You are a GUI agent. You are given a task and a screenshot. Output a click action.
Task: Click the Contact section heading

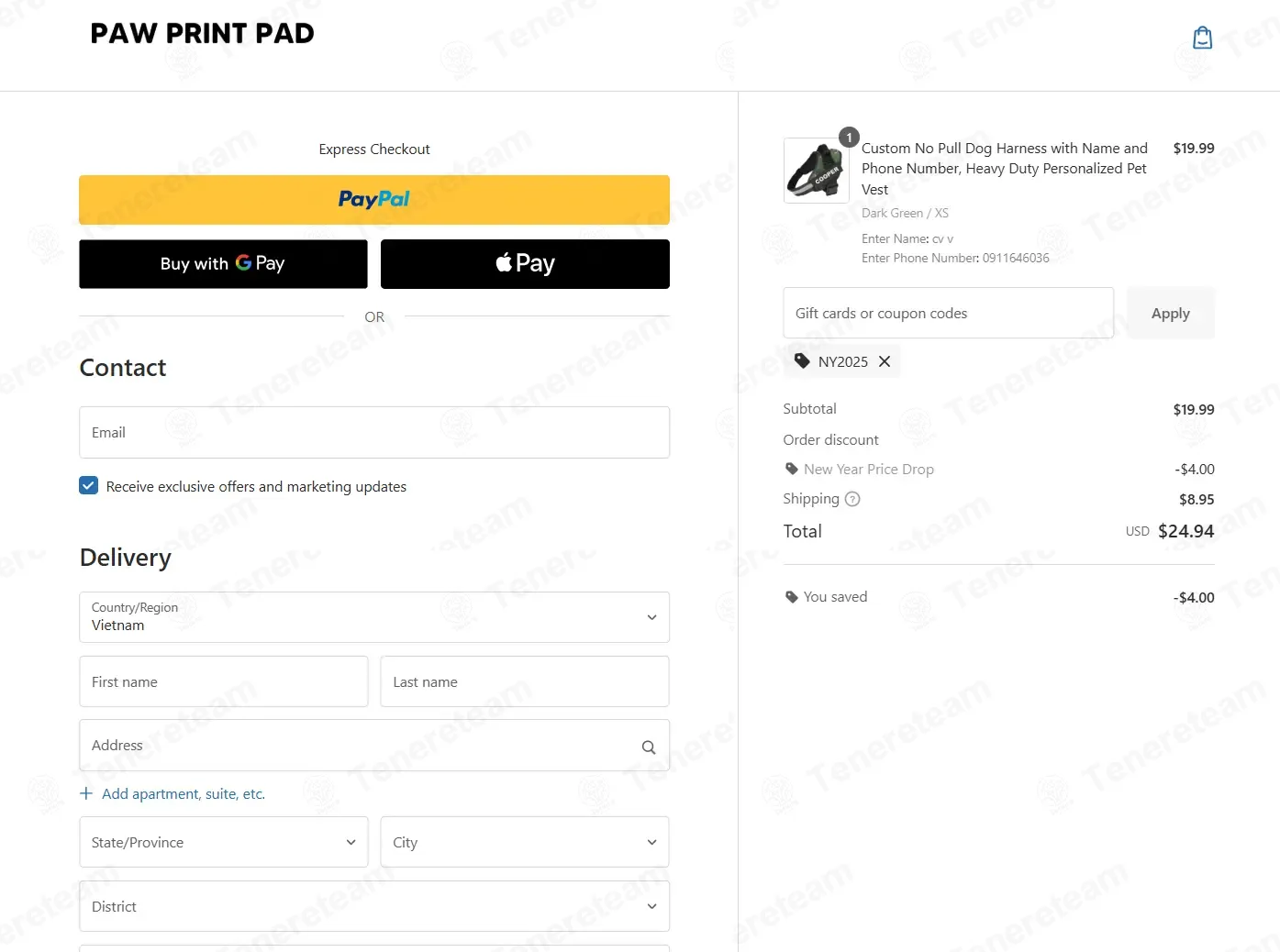coord(123,368)
